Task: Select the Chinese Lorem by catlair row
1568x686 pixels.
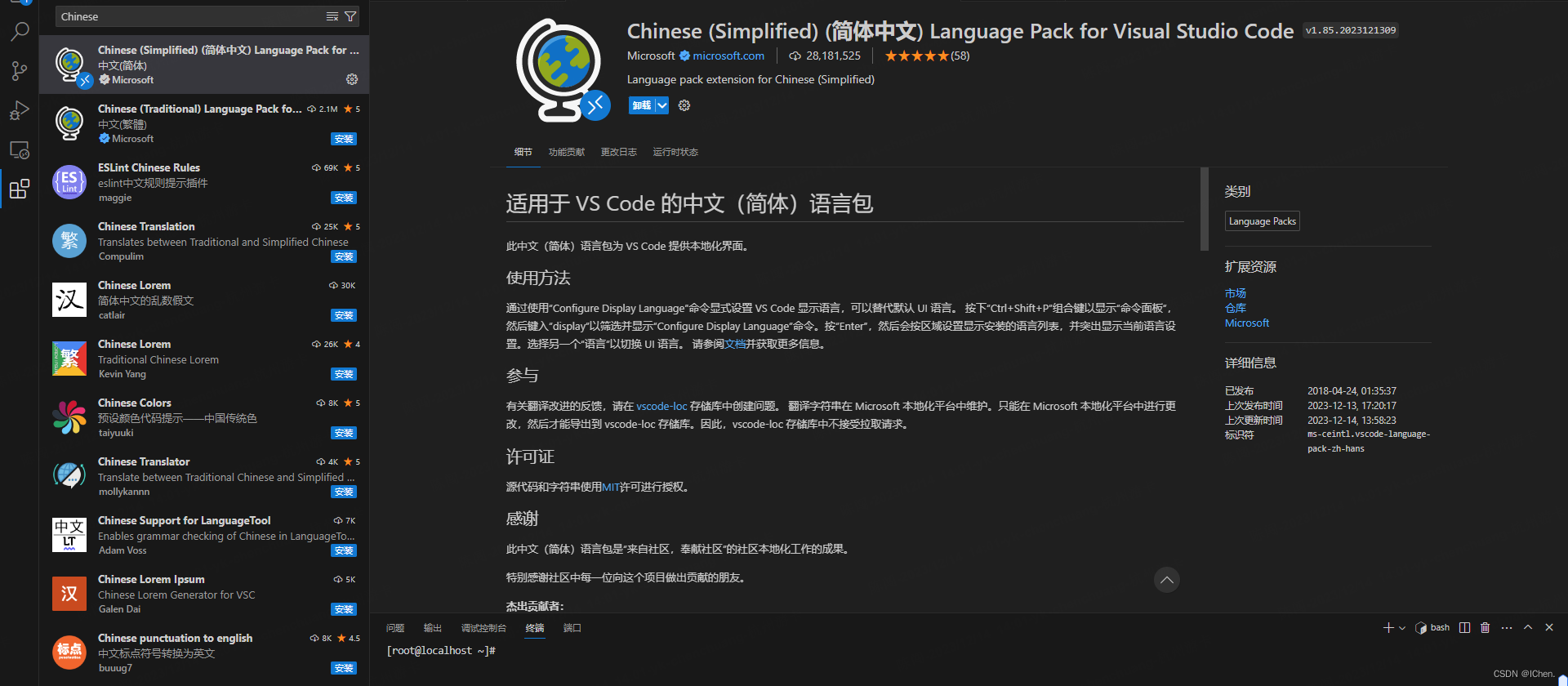Action: (x=204, y=300)
